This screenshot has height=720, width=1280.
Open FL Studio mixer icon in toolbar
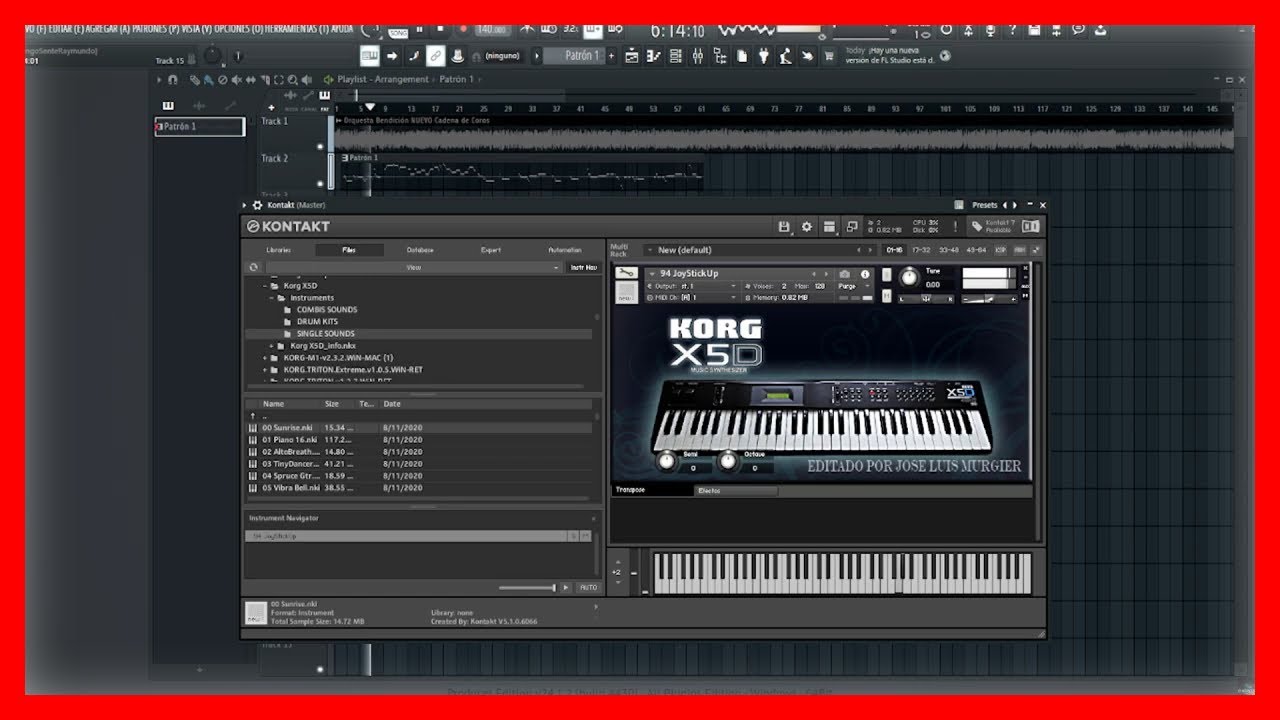click(x=699, y=56)
